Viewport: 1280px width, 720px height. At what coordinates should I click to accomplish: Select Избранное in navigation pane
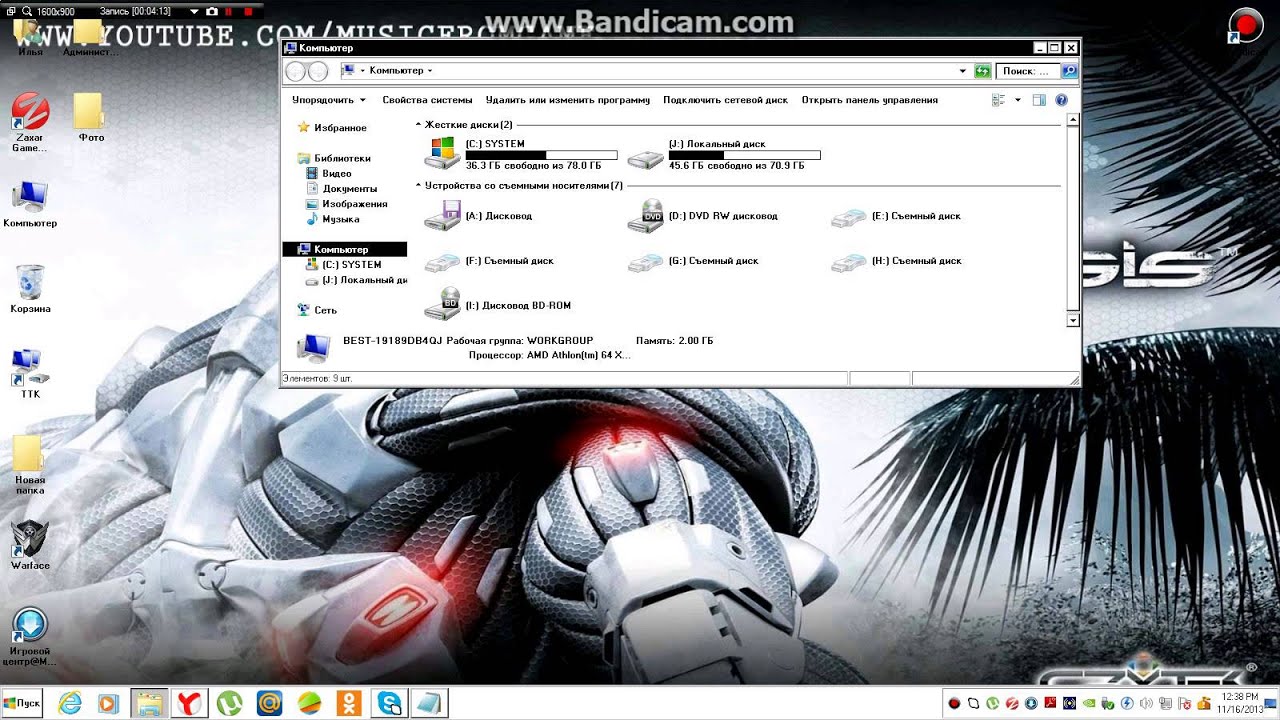coord(340,128)
